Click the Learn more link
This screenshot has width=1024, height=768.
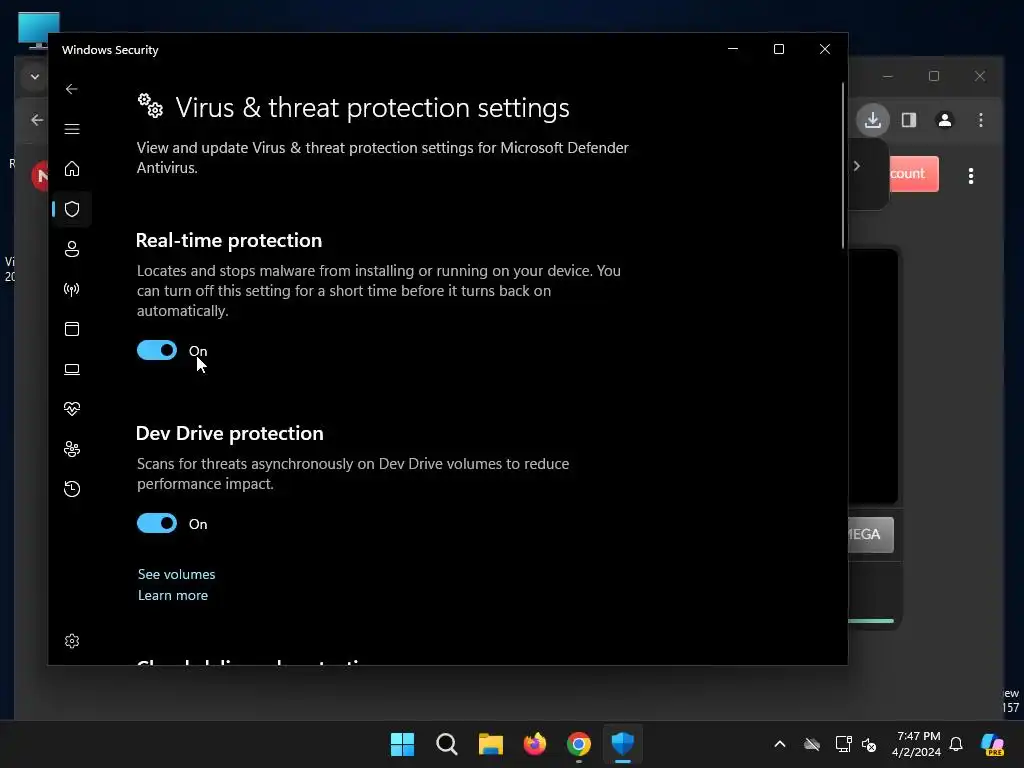[173, 595]
